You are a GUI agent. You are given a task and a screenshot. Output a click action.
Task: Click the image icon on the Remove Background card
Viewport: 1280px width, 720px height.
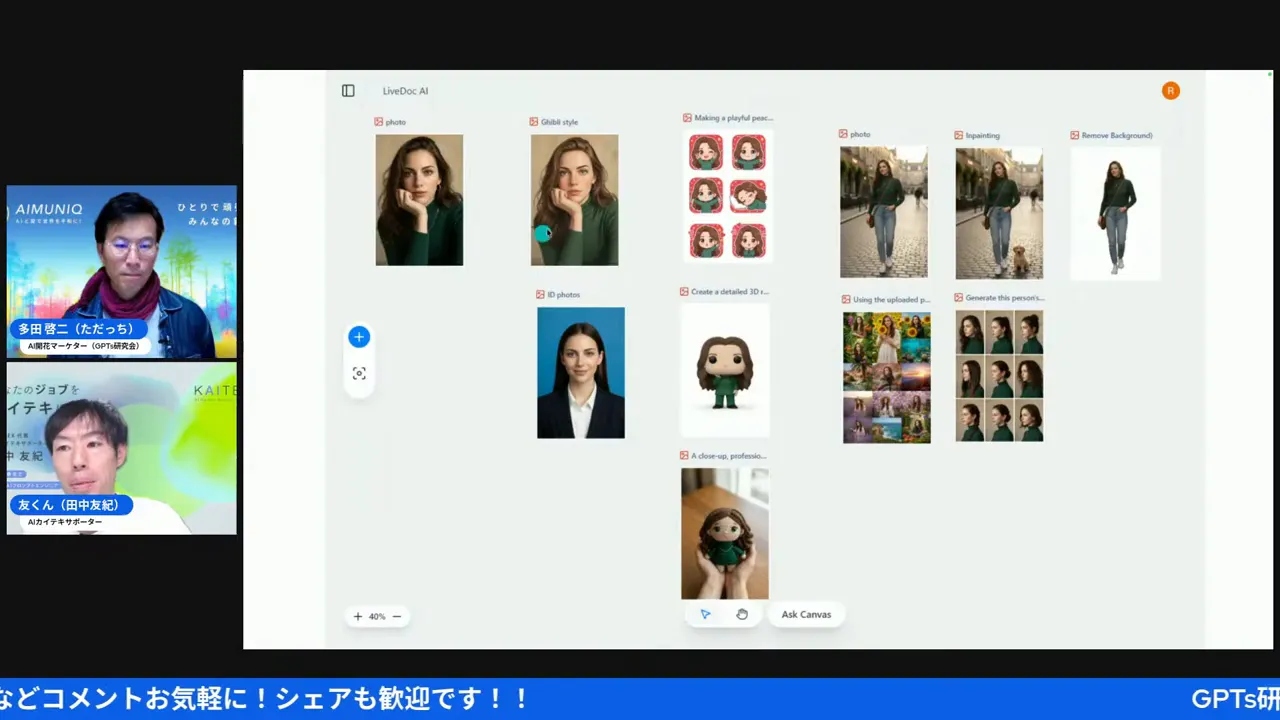tap(1075, 134)
